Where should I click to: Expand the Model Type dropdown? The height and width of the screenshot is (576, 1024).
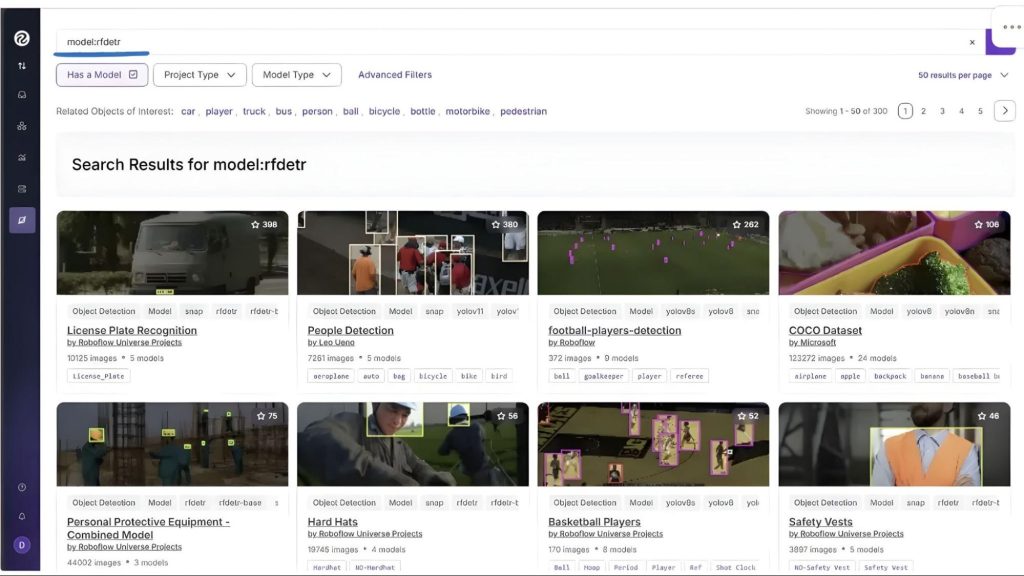click(x=296, y=75)
